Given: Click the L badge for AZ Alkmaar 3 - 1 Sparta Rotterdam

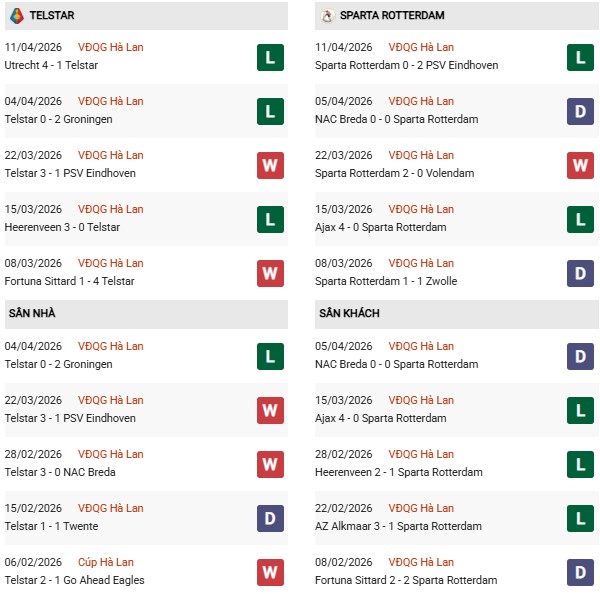Looking at the screenshot, I should 580,518.
